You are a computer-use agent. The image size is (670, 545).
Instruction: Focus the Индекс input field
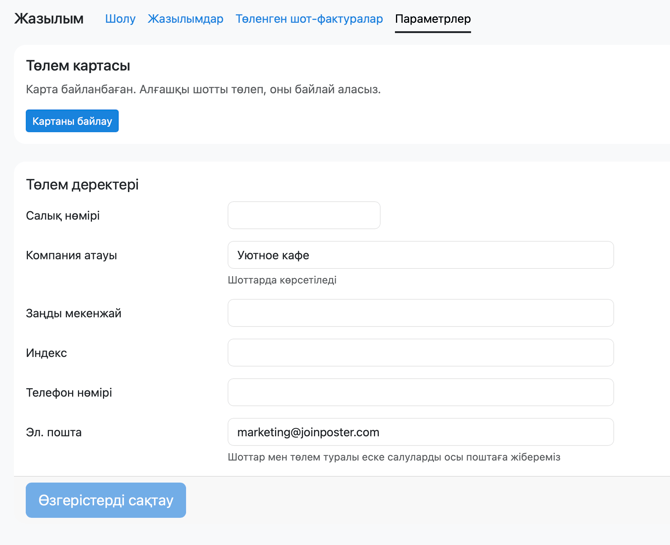(x=420, y=353)
